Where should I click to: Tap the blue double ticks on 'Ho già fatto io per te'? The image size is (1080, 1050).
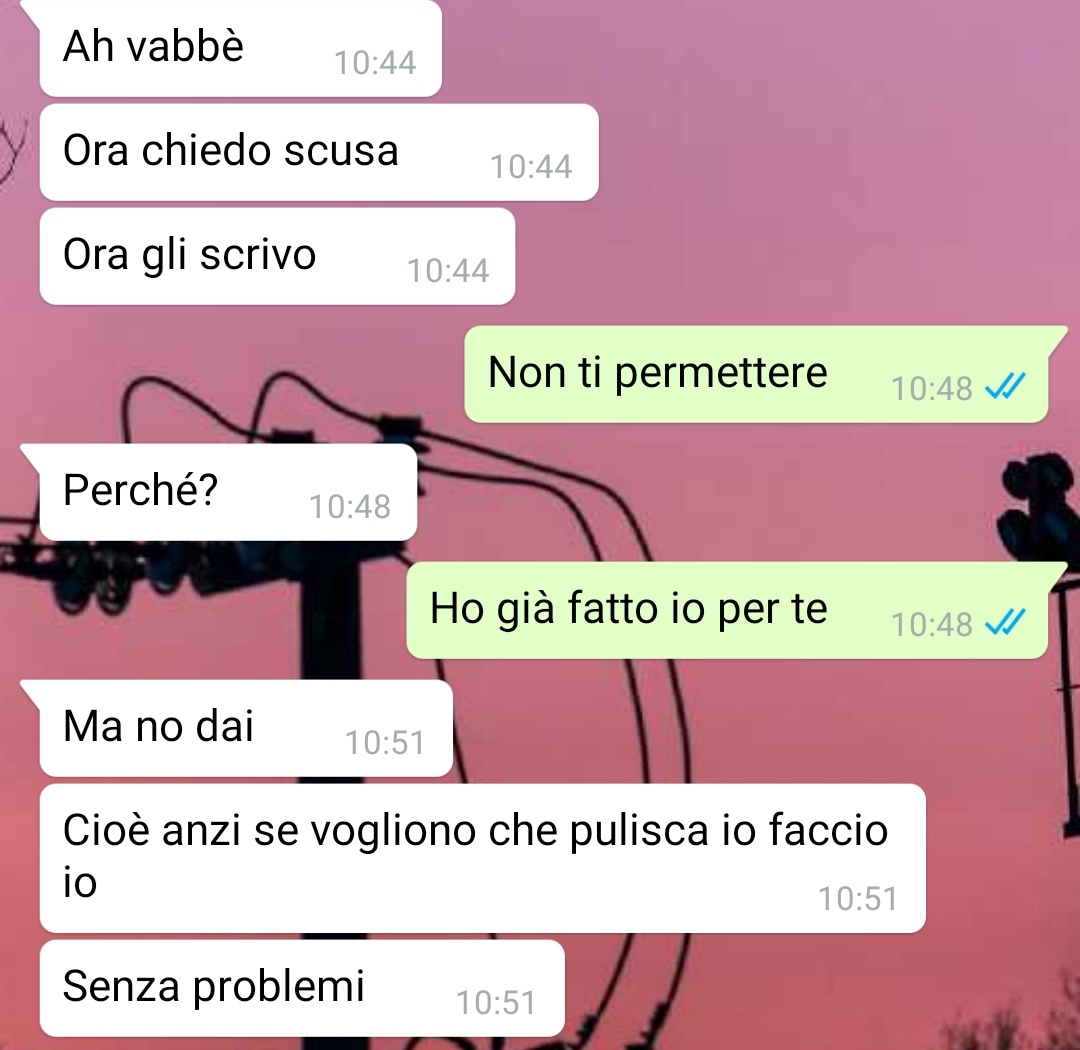click(1005, 622)
